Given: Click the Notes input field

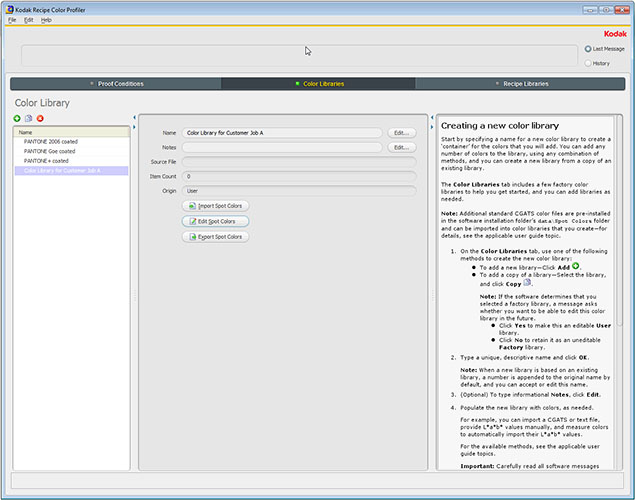Looking at the screenshot, I should 282,147.
